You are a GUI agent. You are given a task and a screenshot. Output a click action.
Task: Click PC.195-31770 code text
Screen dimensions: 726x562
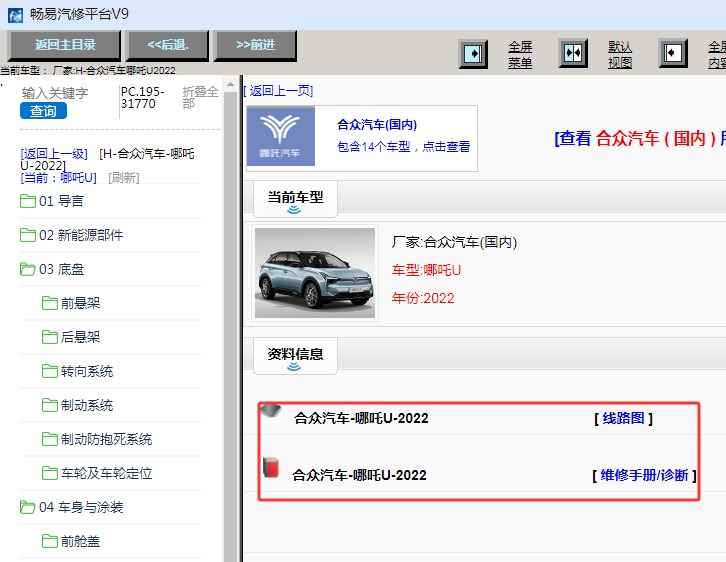[x=143, y=98]
